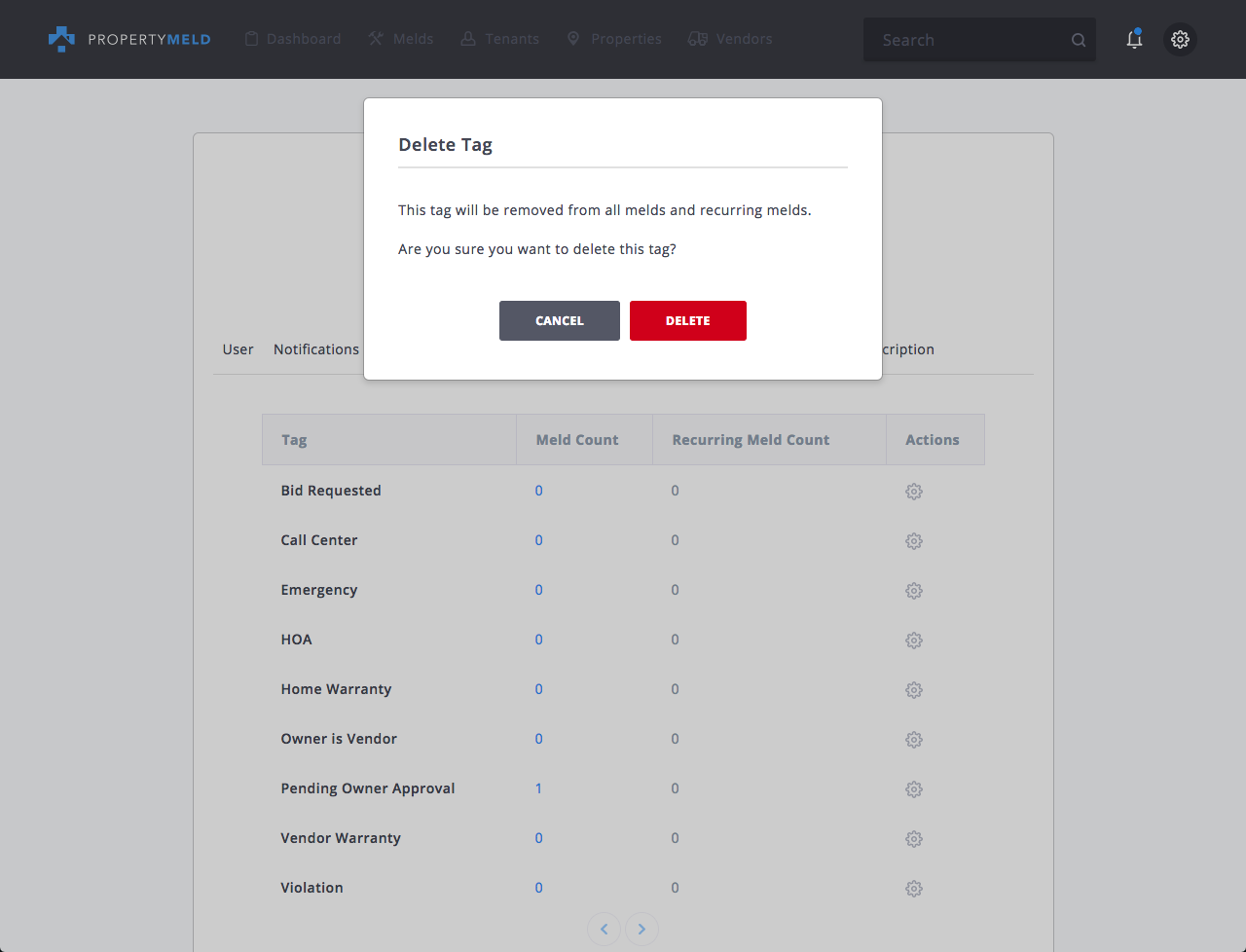The width and height of the screenshot is (1246, 952).
Task: Open the Properties menu
Action: [613, 39]
